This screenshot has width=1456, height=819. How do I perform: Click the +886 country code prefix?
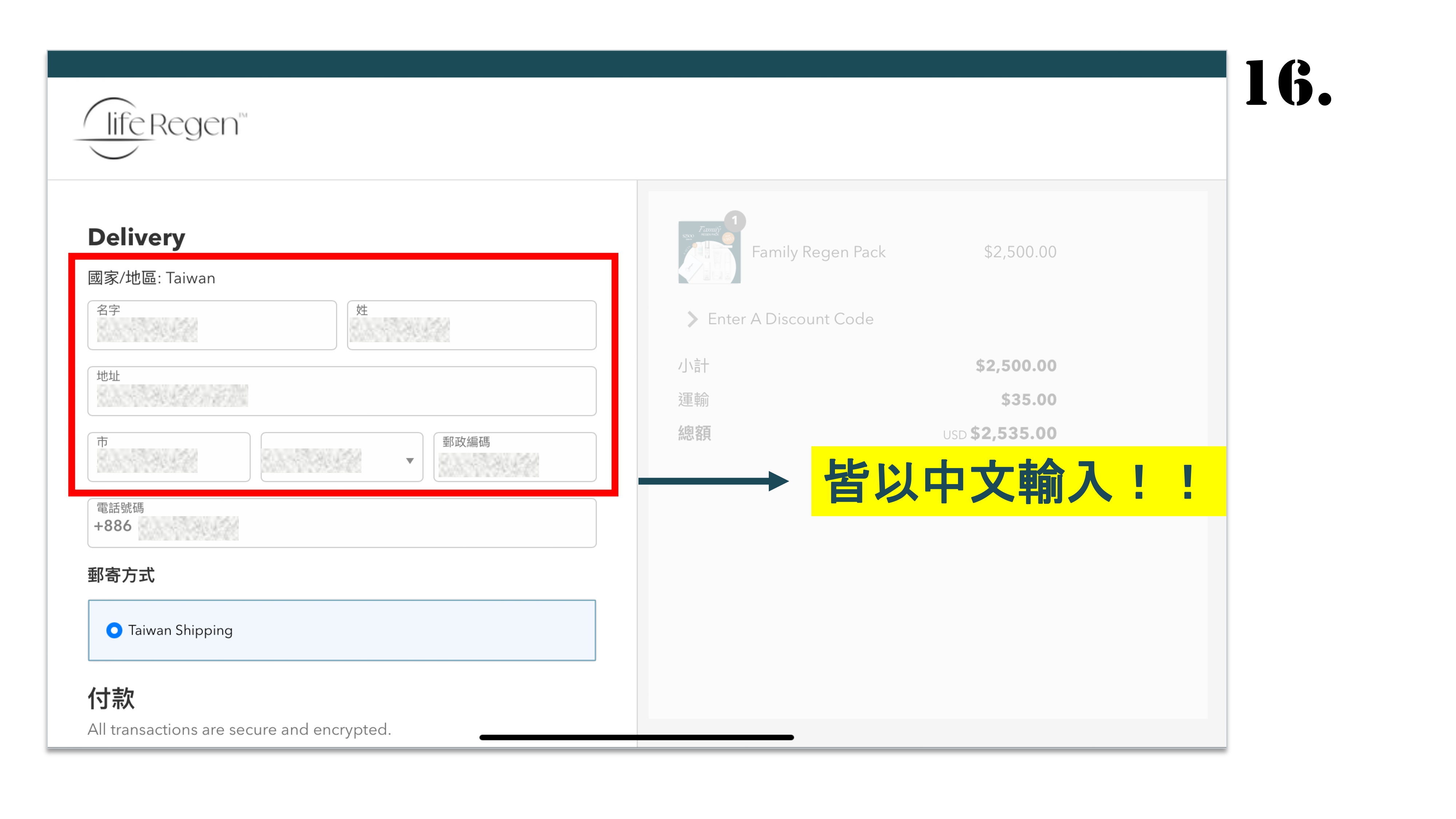coord(112,526)
